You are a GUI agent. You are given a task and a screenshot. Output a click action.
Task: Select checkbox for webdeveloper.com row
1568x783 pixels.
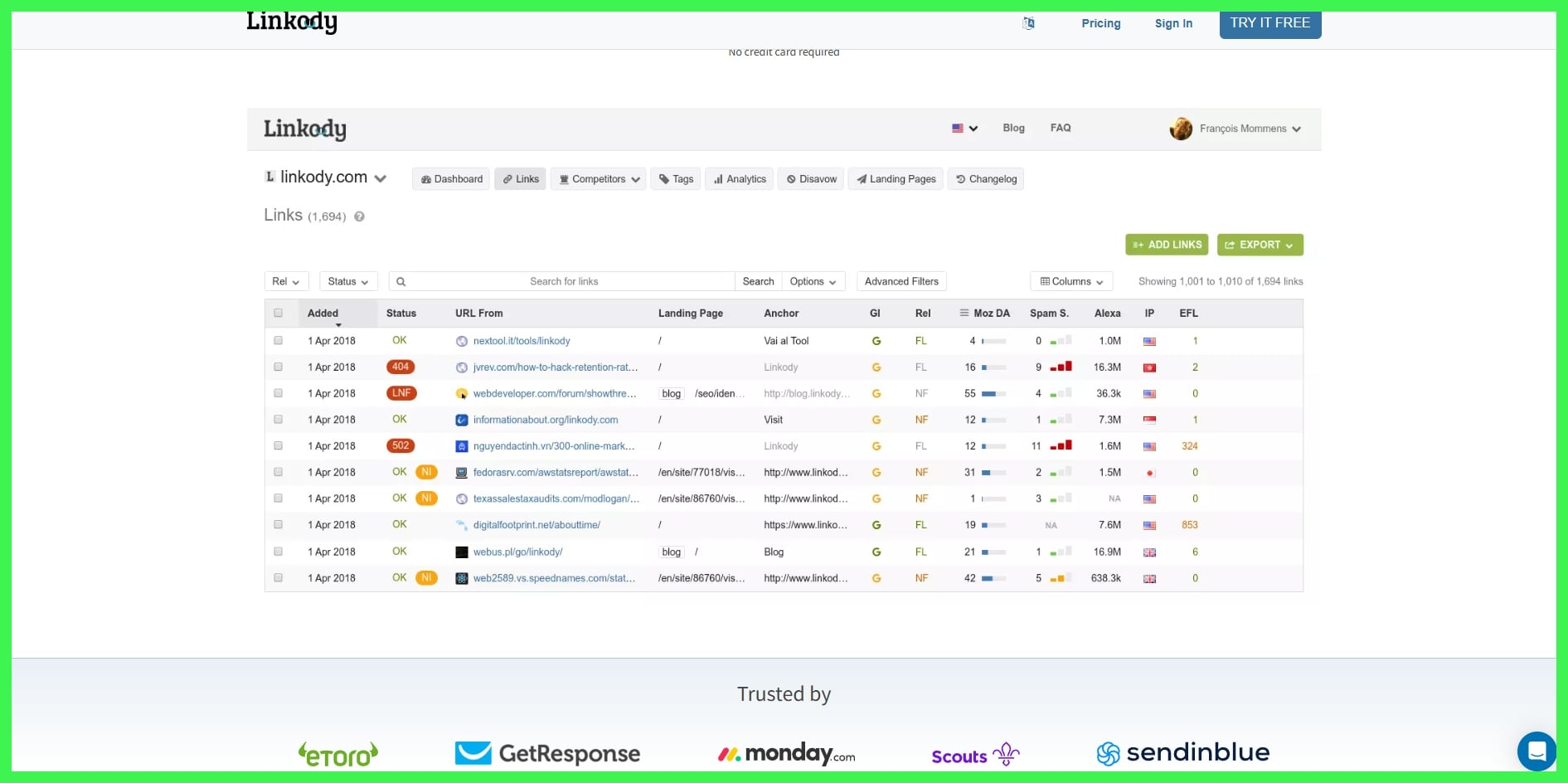[279, 393]
